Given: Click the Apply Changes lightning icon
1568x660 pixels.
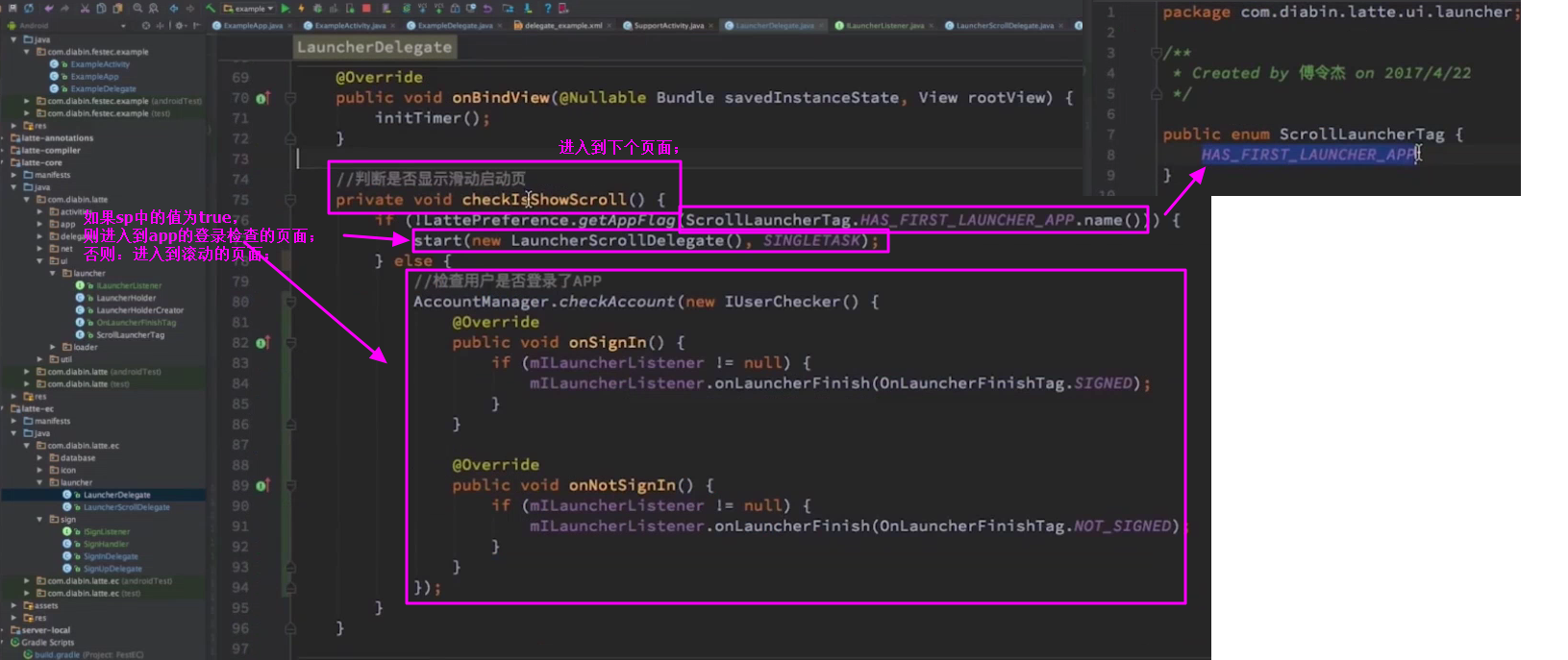Looking at the screenshot, I should 301,8.
